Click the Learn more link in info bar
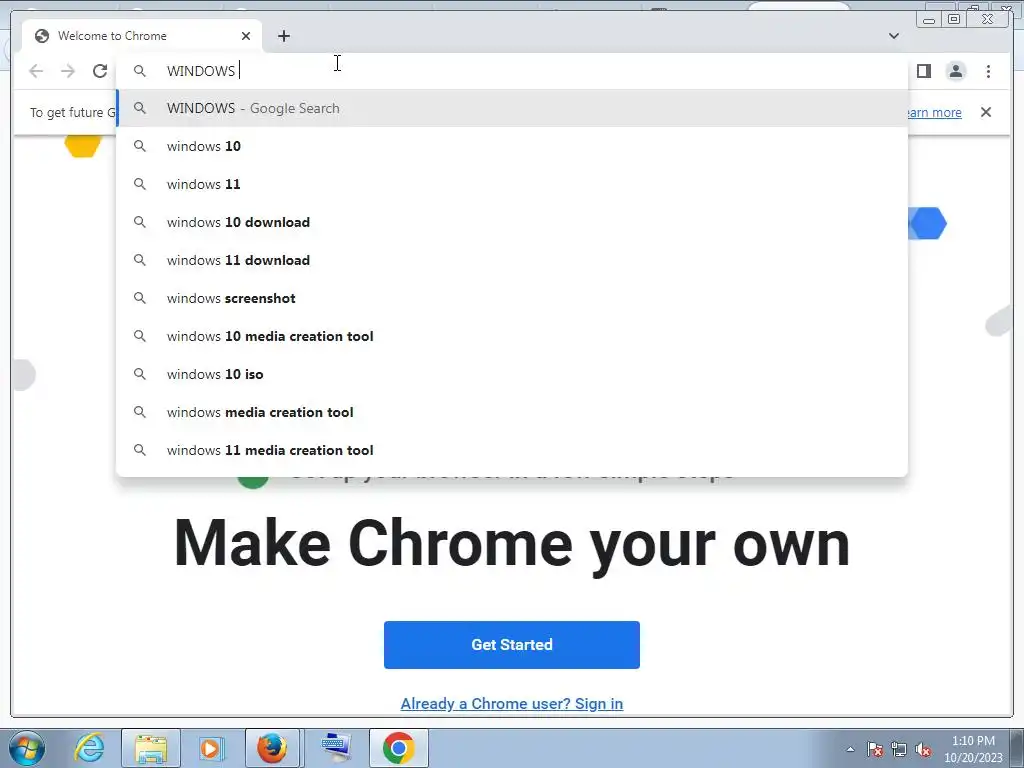This screenshot has width=1024, height=768. click(x=935, y=112)
